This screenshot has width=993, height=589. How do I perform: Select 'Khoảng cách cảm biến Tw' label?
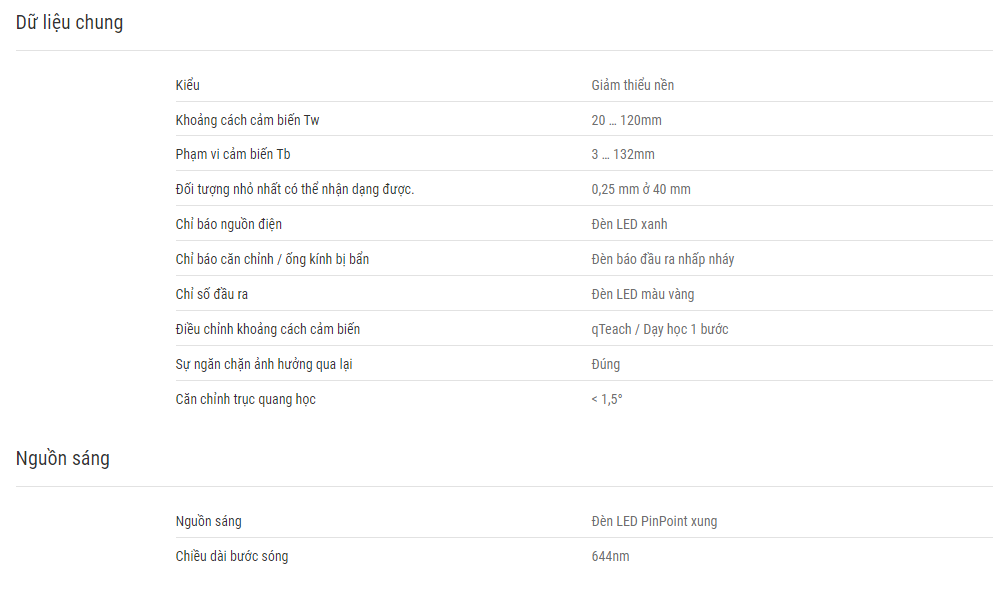[x=248, y=120]
